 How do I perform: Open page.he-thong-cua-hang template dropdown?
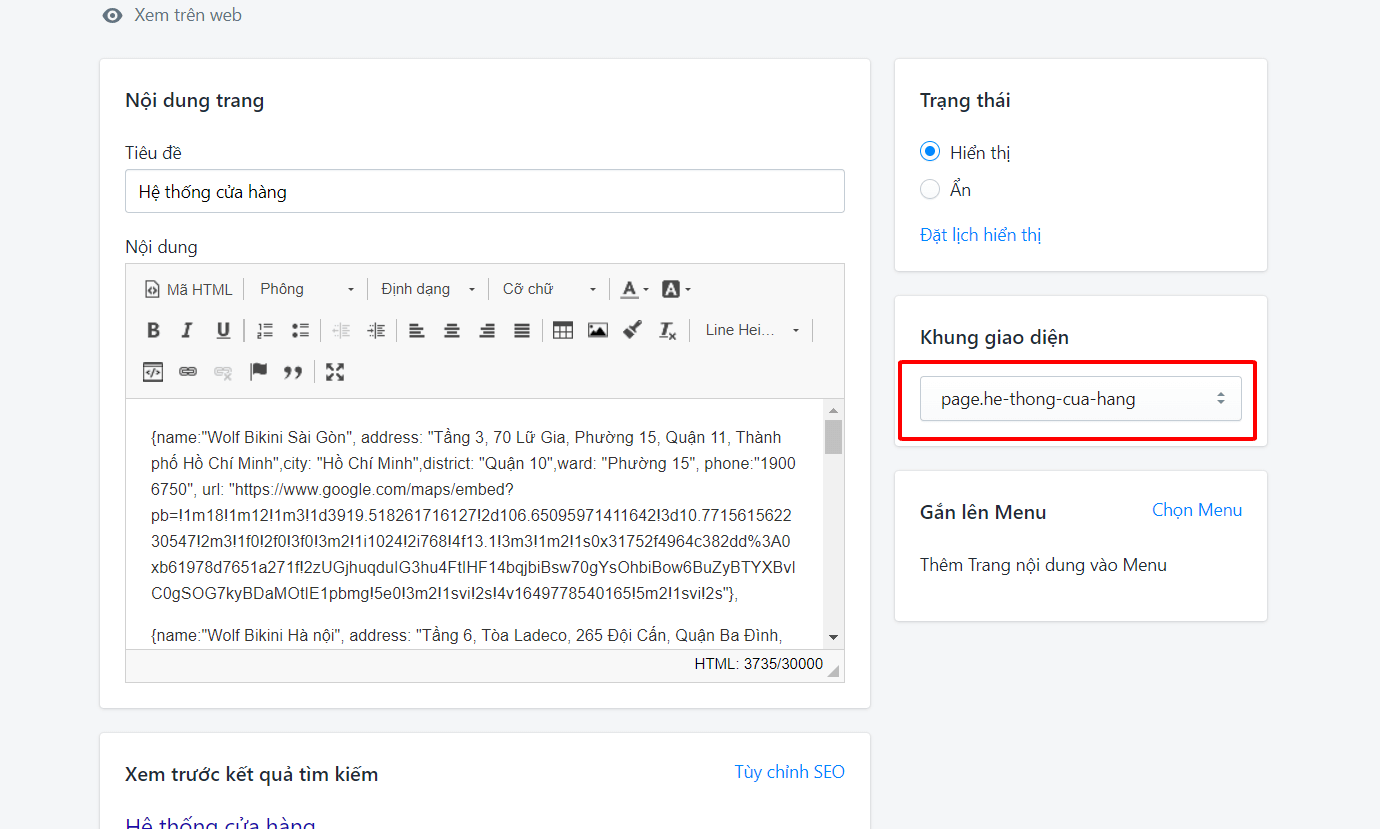tap(1080, 399)
